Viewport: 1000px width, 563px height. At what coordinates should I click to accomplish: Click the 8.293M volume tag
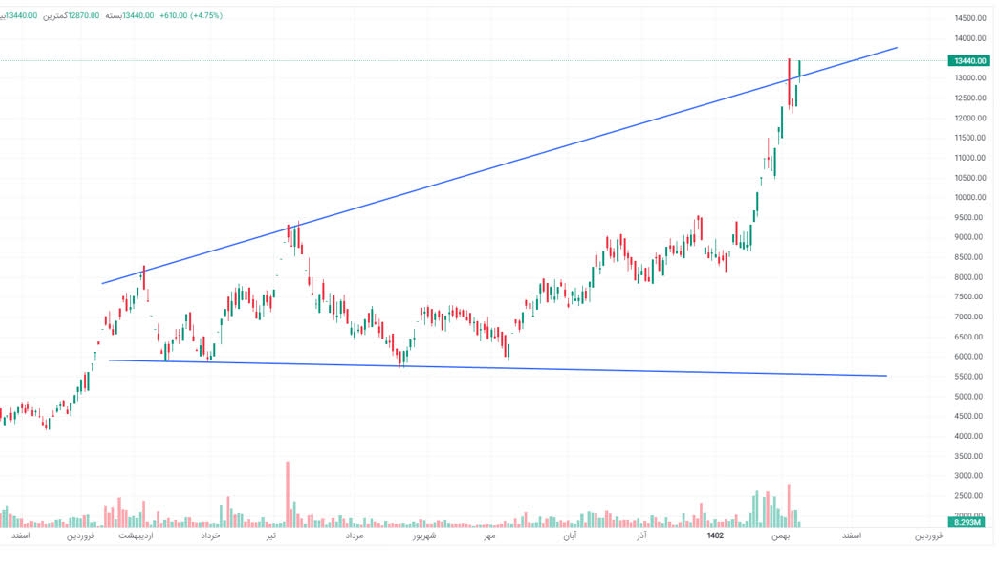coord(967,522)
